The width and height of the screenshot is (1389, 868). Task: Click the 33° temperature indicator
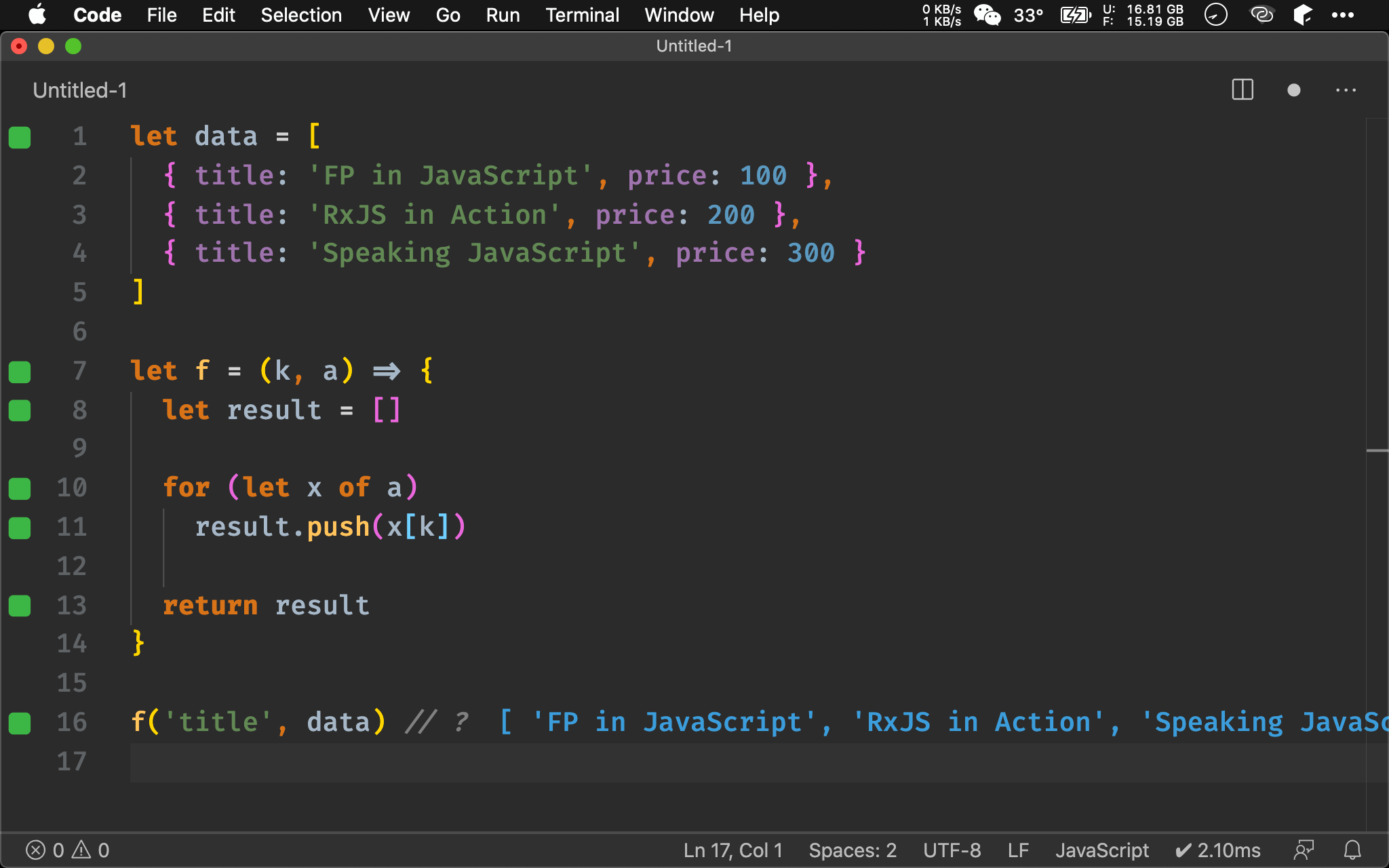point(1028,15)
